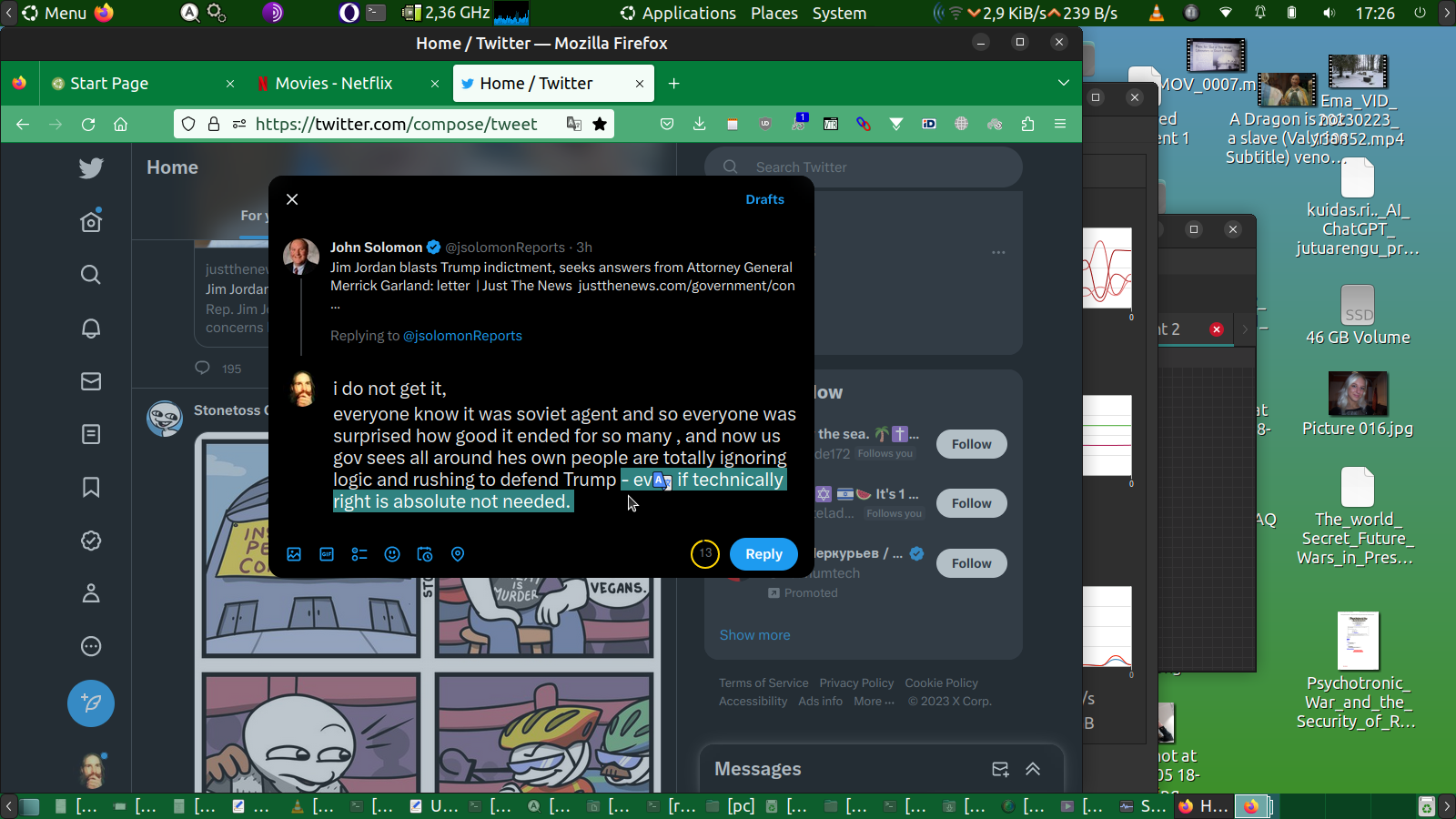Image resolution: width=1456 pixels, height=819 pixels.
Task: Open Home from the Twitter sidebar
Action: click(x=91, y=221)
